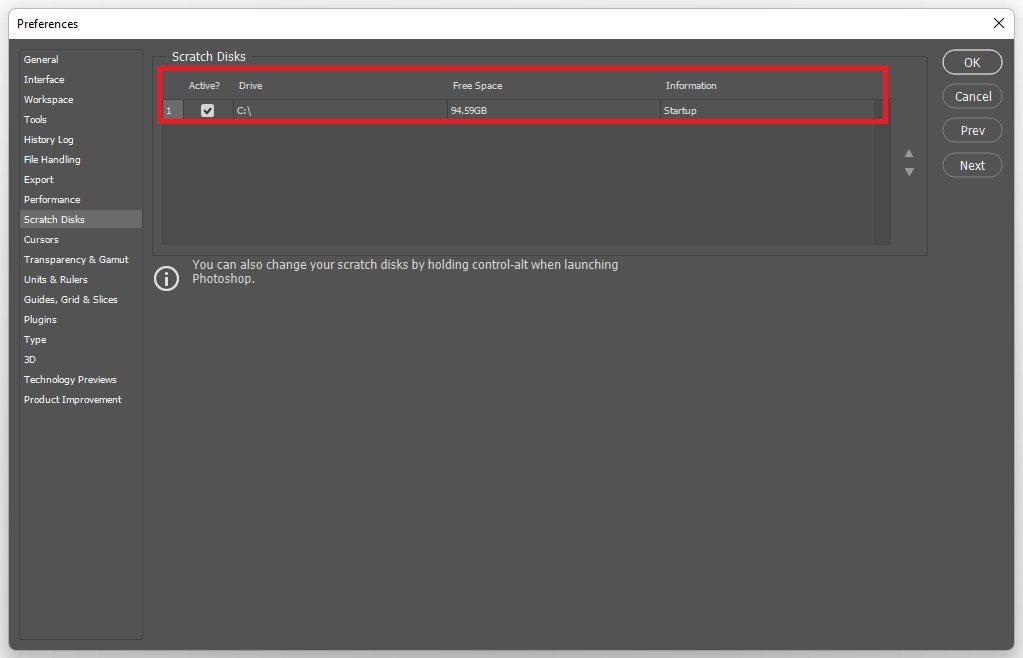The width and height of the screenshot is (1023, 658).
Task: Show the Cursors preferences
Action: coord(42,240)
